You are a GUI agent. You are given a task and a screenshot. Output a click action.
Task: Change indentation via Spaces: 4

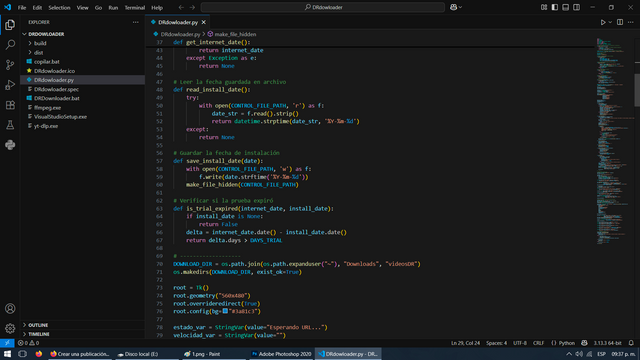(496, 343)
